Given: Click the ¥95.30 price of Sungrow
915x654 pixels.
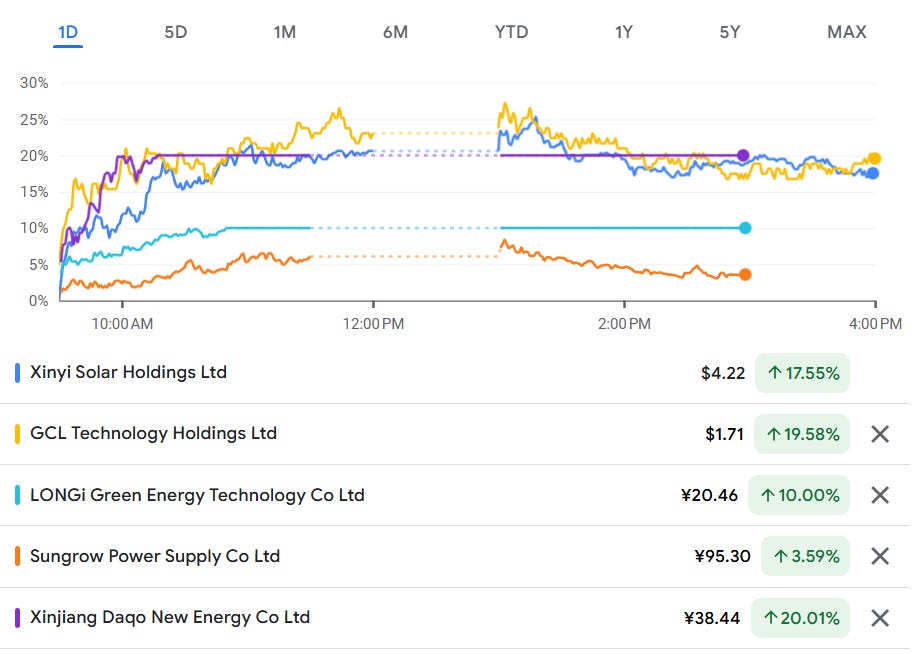Looking at the screenshot, I should (722, 556).
